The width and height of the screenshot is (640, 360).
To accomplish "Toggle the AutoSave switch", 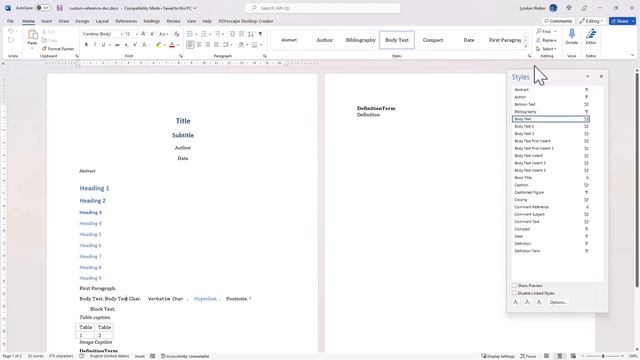I will [43, 8].
